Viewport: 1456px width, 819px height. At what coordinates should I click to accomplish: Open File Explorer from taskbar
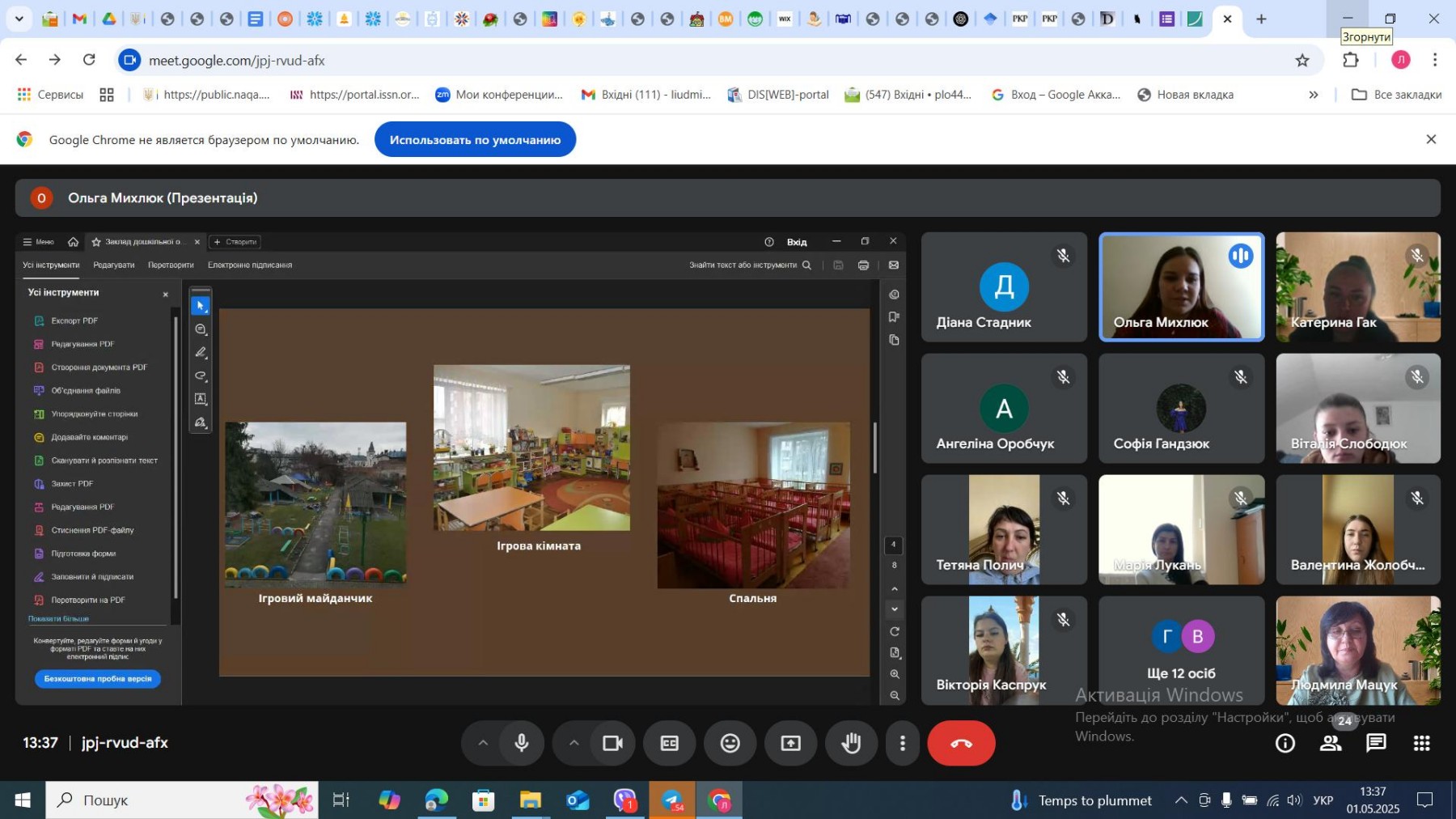(531, 800)
